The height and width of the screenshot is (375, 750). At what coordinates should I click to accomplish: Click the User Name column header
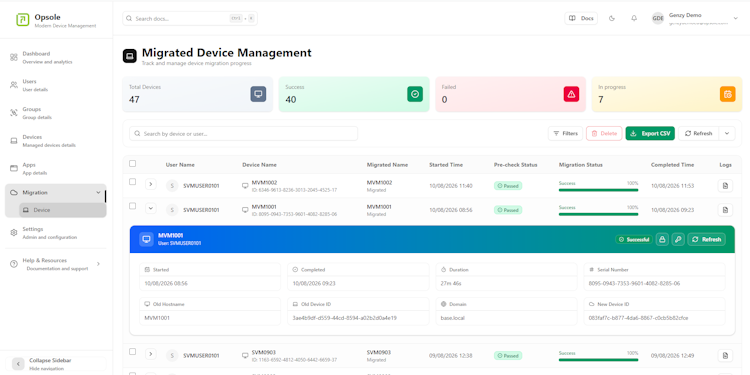180,165
